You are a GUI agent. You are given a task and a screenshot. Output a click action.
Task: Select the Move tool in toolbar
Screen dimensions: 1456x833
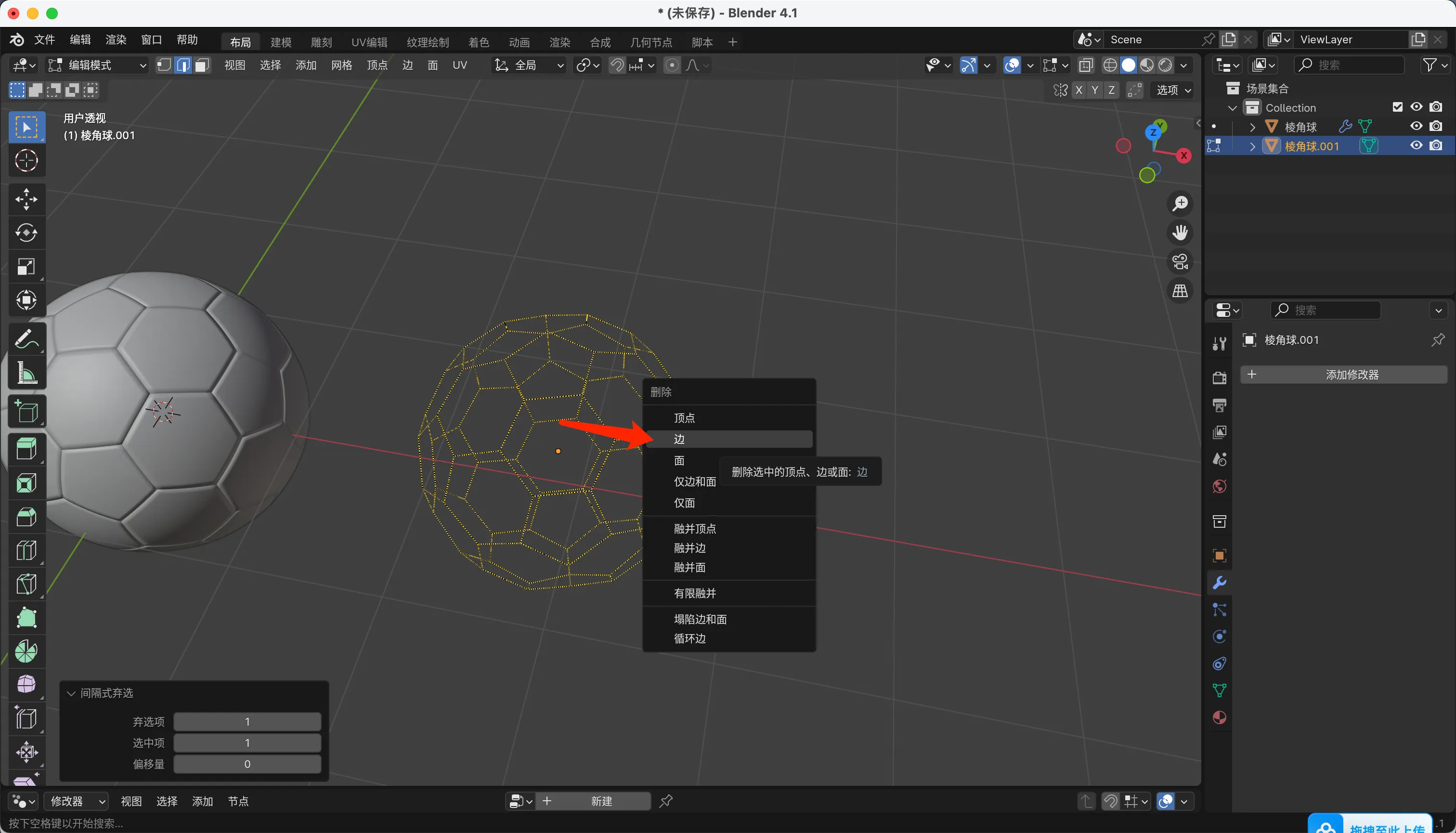(26, 200)
